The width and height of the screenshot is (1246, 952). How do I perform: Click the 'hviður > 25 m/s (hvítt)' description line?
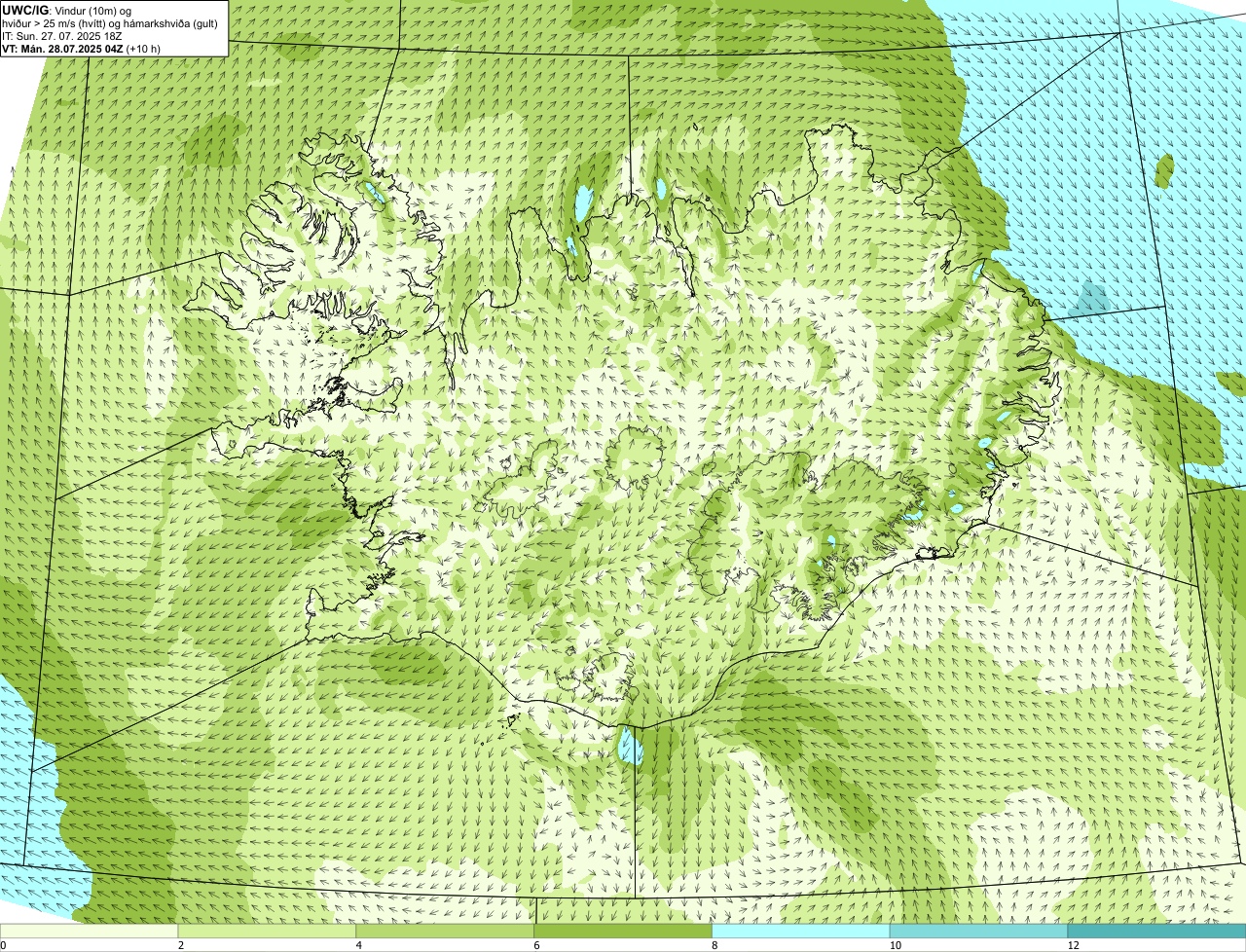tap(111, 23)
